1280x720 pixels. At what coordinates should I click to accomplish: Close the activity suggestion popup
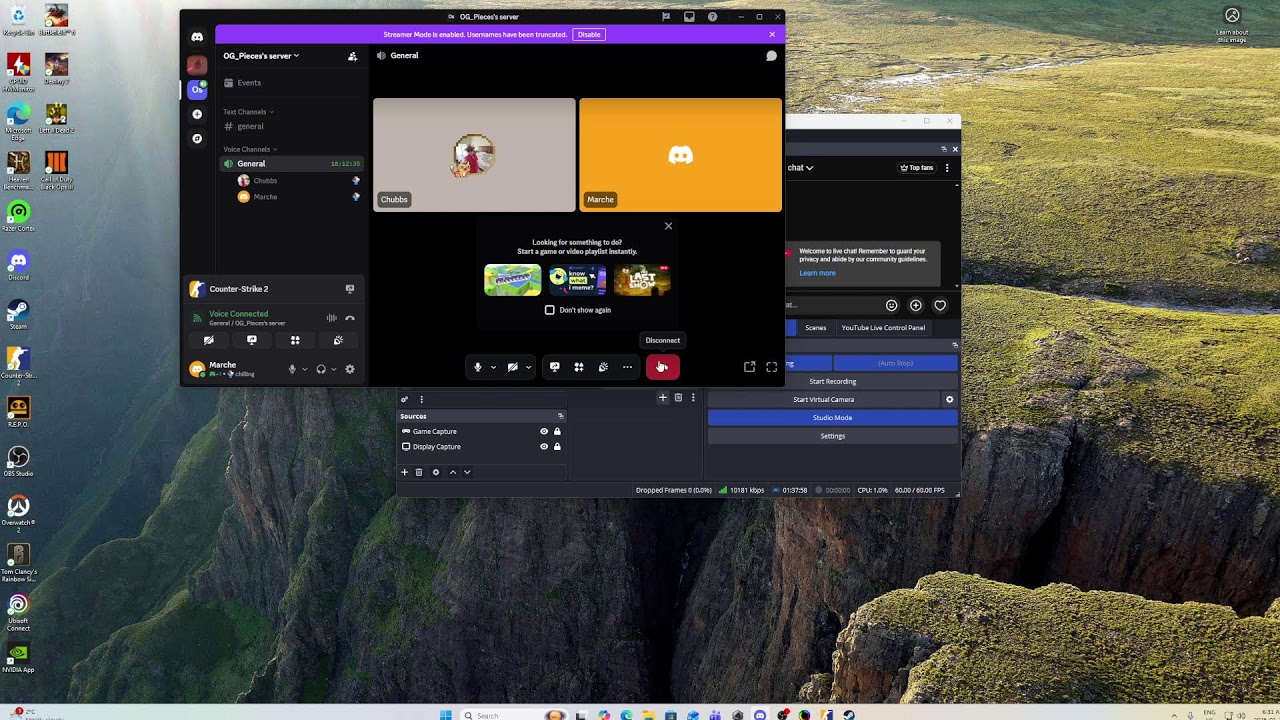(668, 226)
